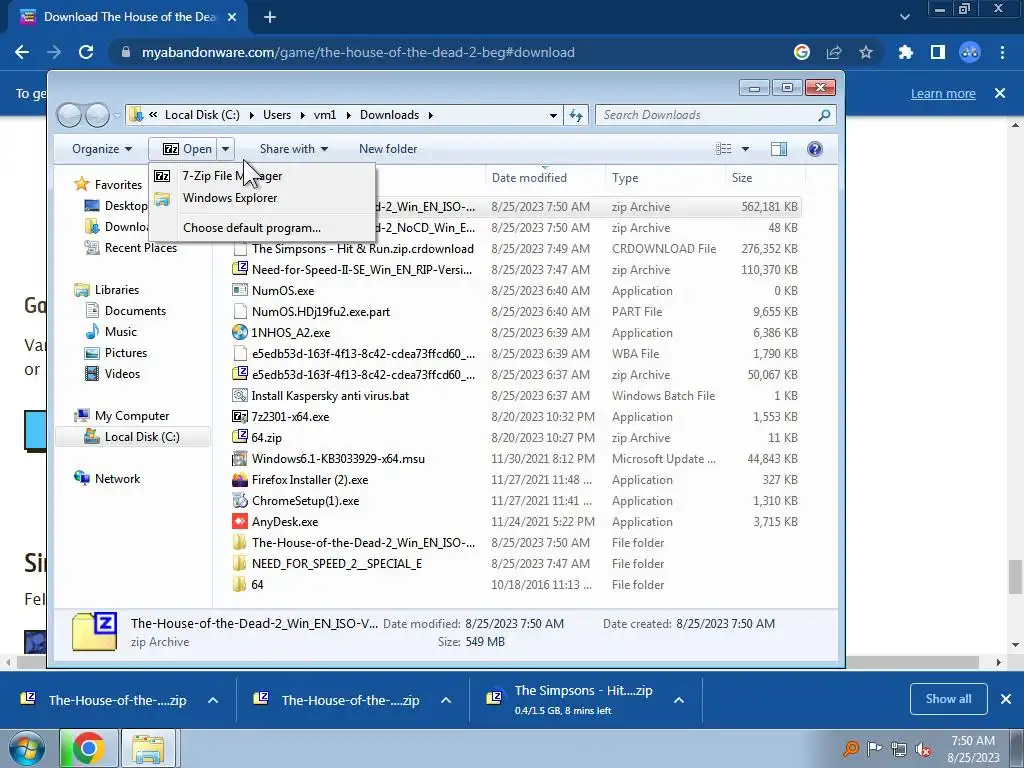Select Local Disk (C:) in navigation pane
The height and width of the screenshot is (768, 1024).
click(142, 437)
